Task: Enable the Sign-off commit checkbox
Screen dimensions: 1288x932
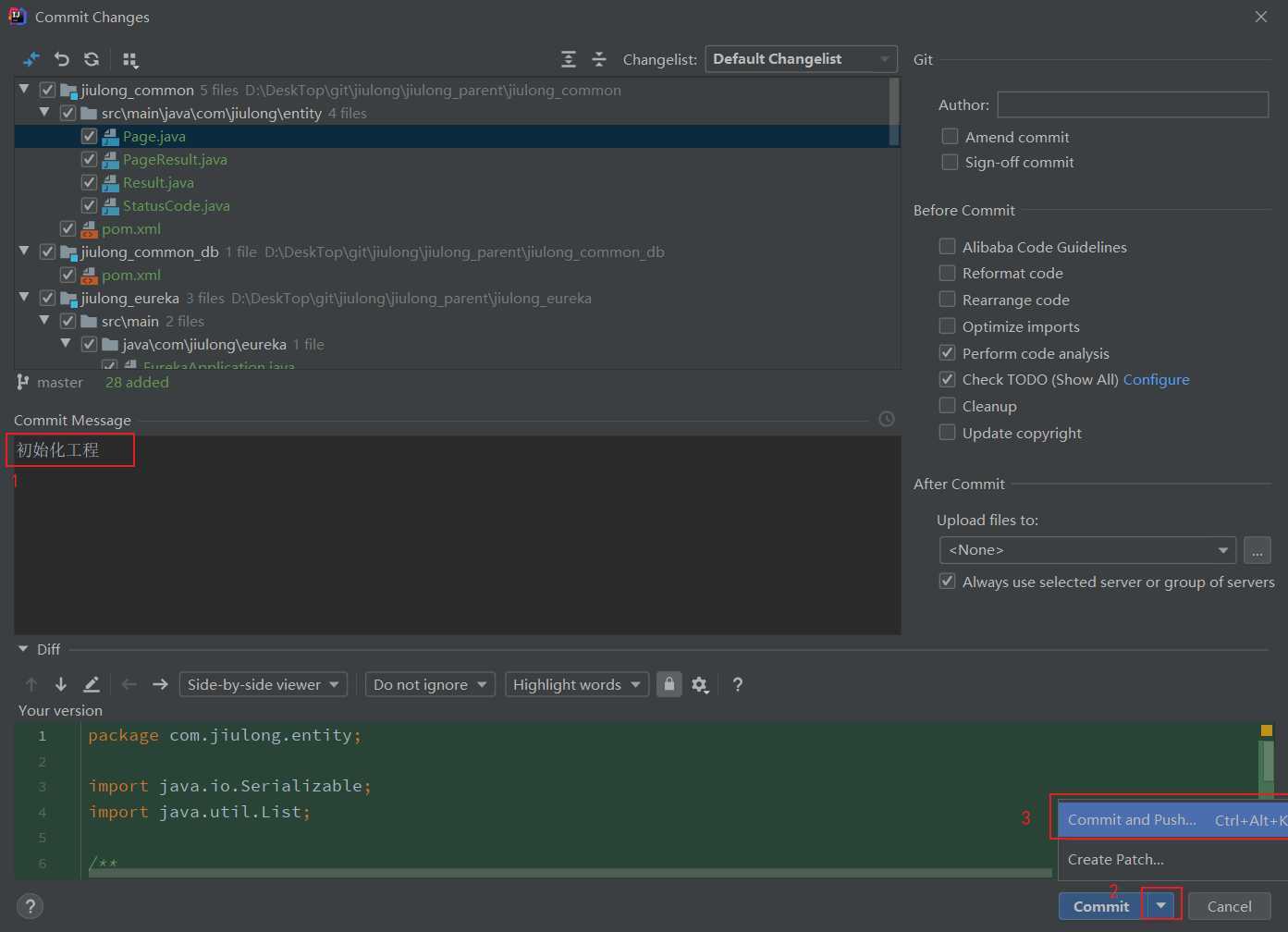Action: point(950,162)
